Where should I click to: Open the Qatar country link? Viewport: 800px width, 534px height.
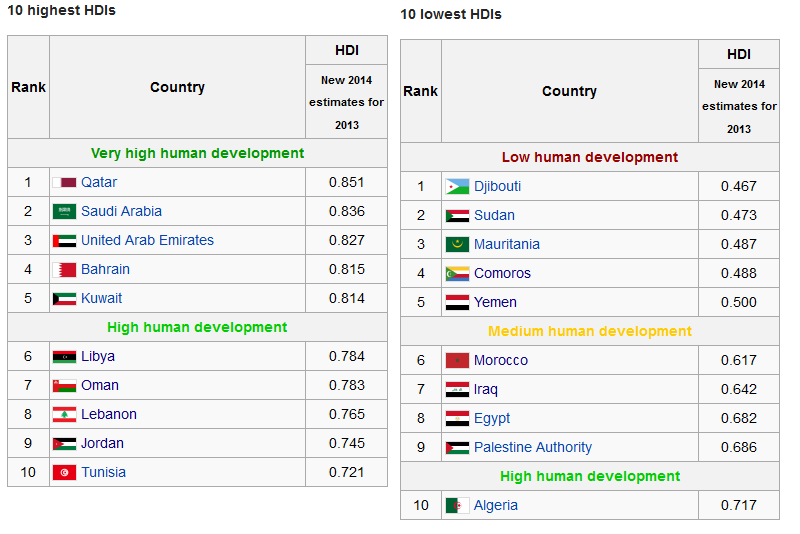[99, 183]
